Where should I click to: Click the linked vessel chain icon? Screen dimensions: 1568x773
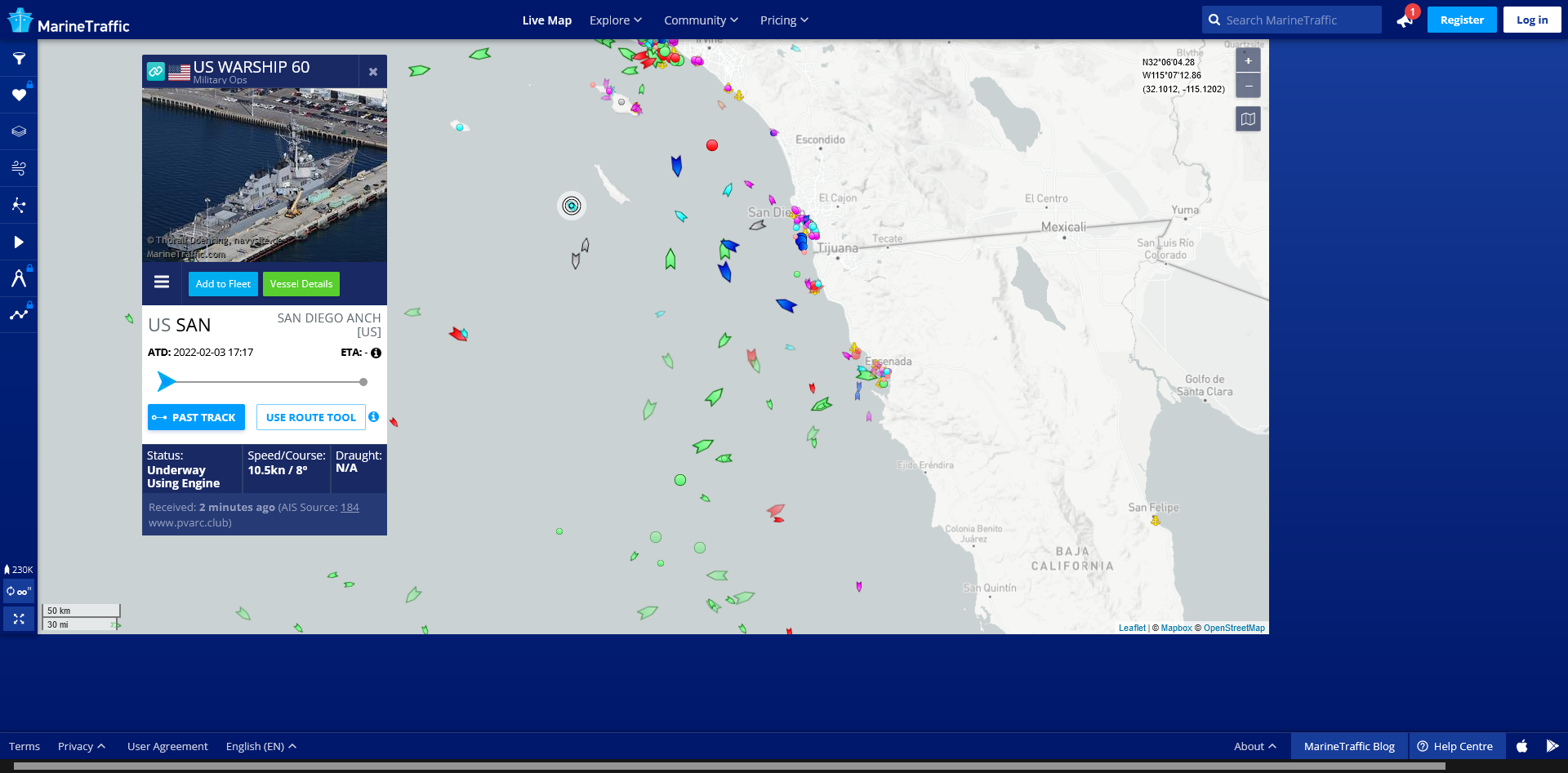coord(156,72)
